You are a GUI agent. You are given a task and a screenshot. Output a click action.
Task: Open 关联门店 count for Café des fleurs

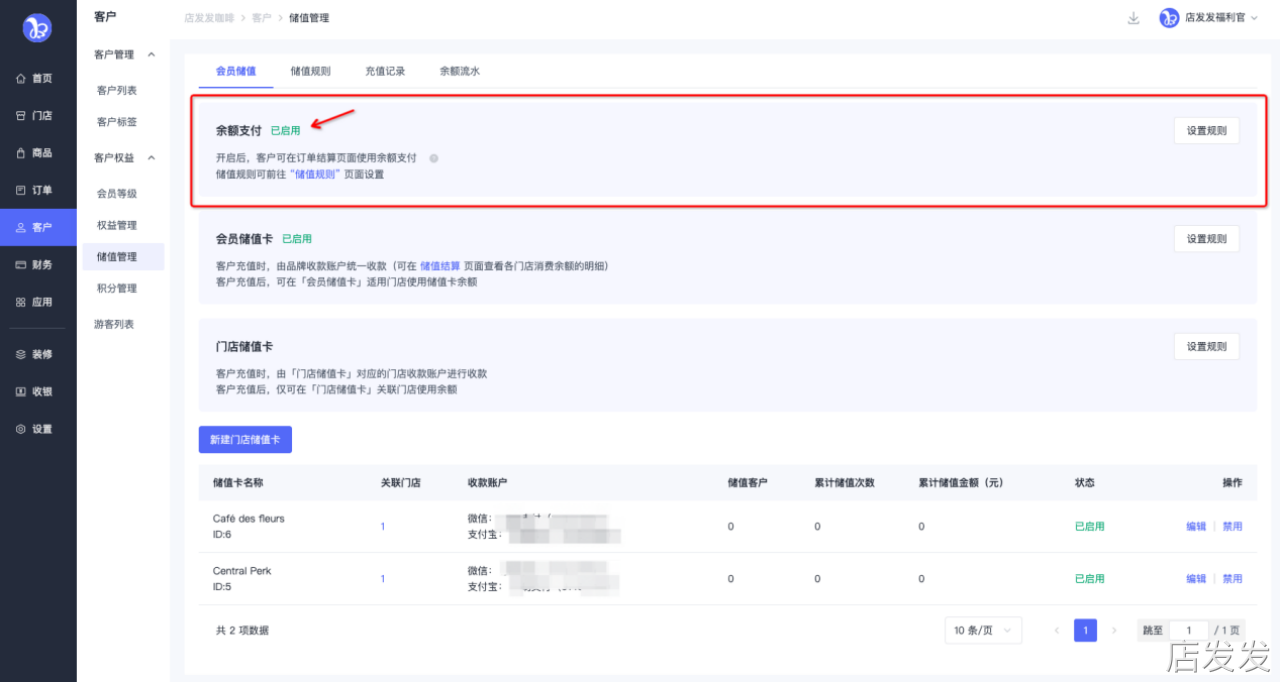click(383, 526)
